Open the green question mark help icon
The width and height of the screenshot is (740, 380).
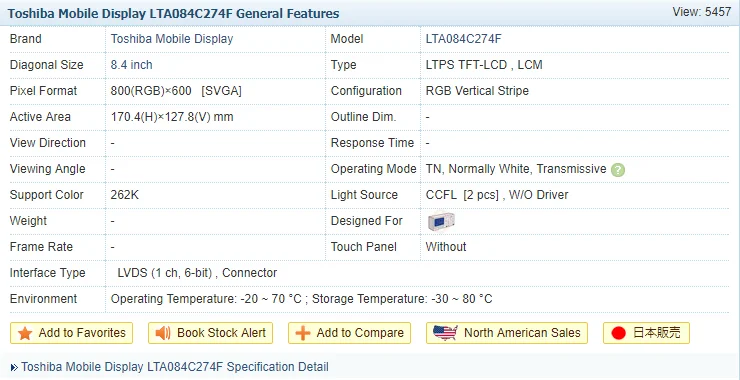pyautogui.click(x=618, y=169)
